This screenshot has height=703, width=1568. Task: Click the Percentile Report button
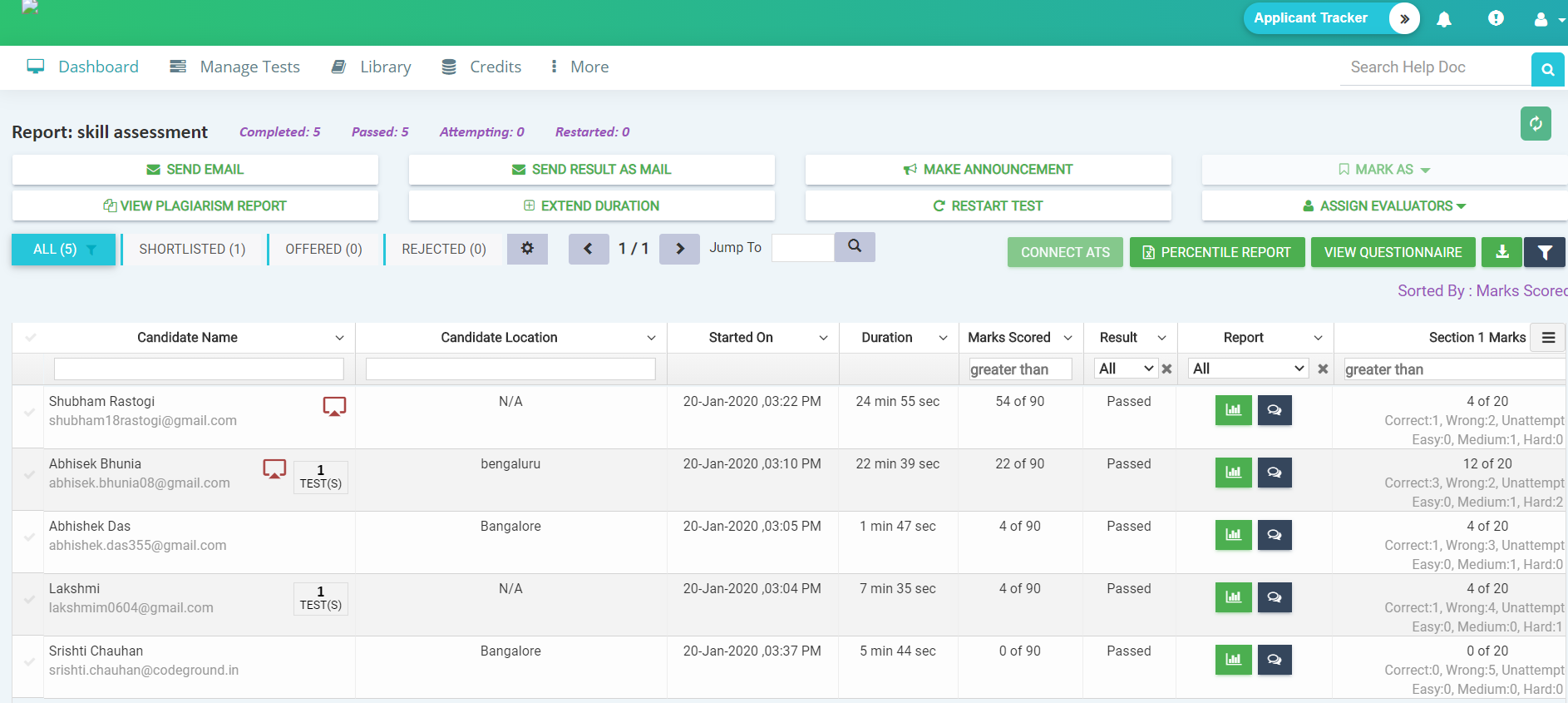click(1217, 252)
